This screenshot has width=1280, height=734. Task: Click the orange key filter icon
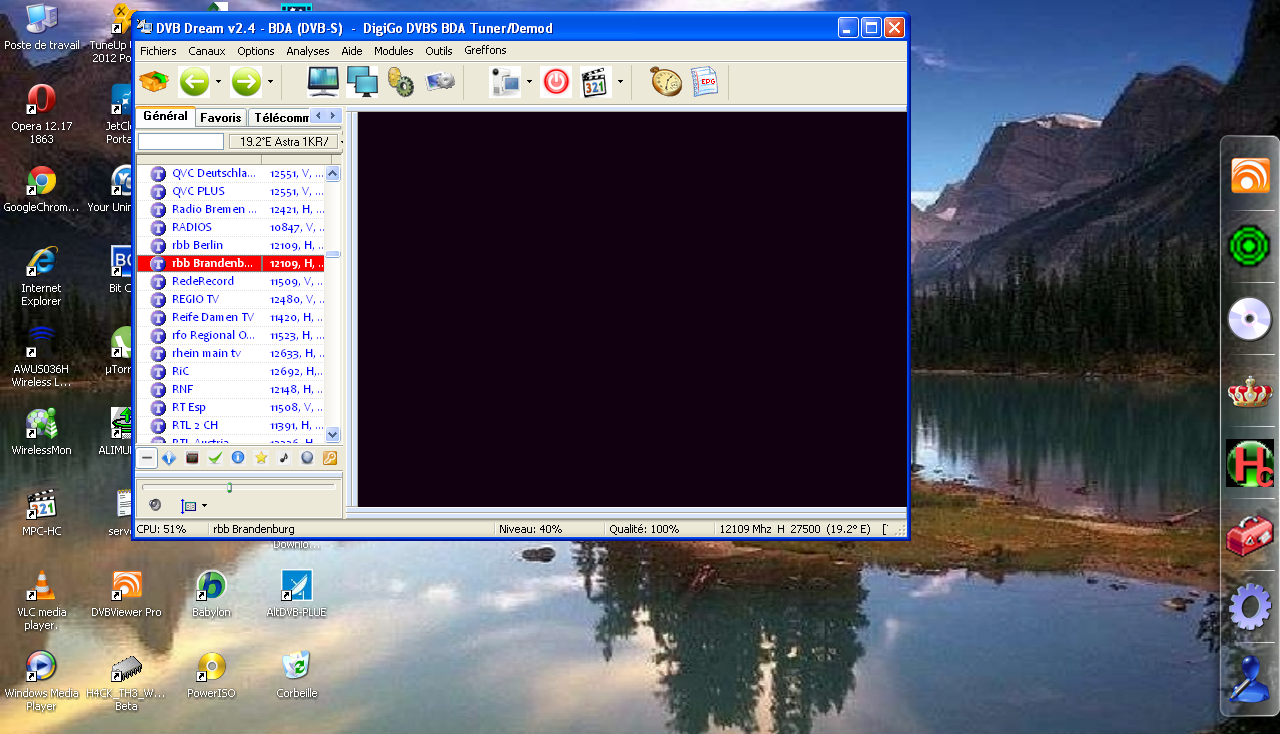[329, 458]
